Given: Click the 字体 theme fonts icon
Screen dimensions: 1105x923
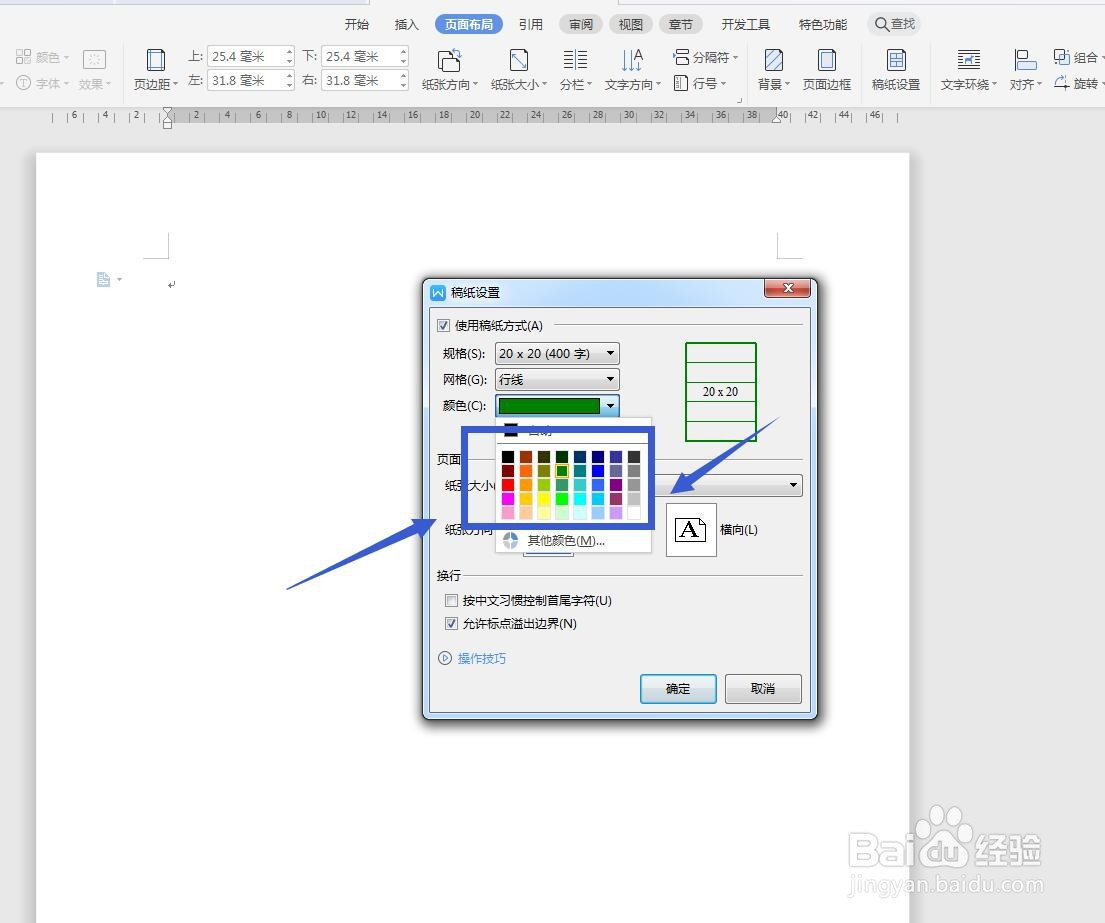Looking at the screenshot, I should click(x=23, y=83).
